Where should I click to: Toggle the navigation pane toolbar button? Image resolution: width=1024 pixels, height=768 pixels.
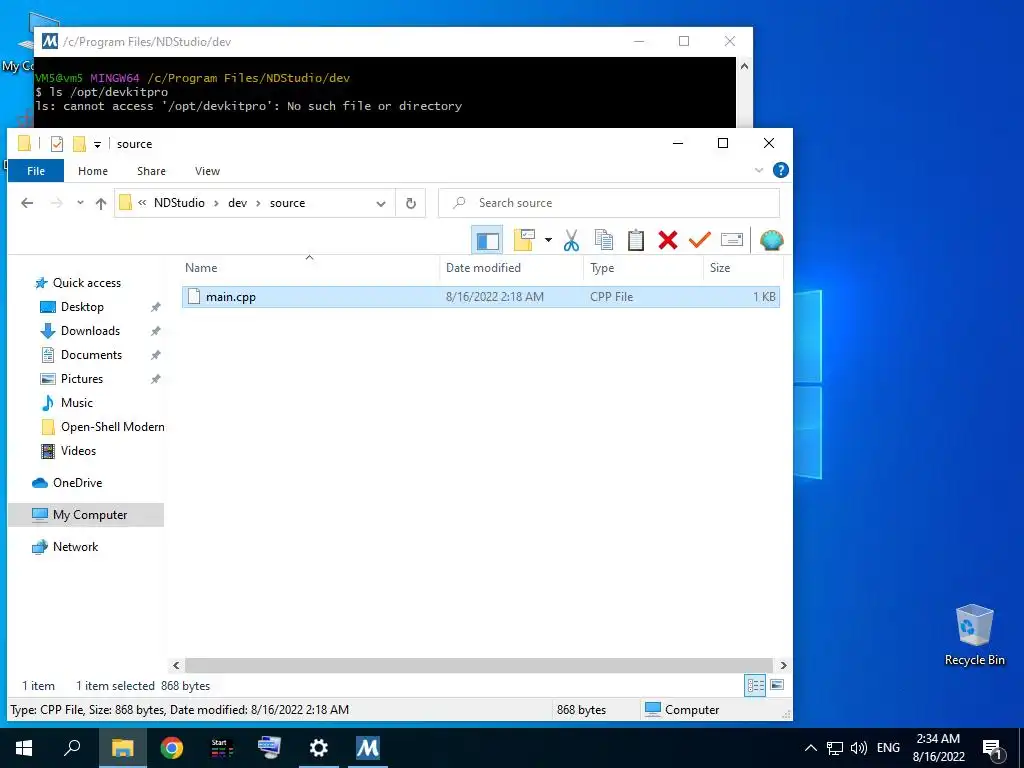tap(487, 240)
